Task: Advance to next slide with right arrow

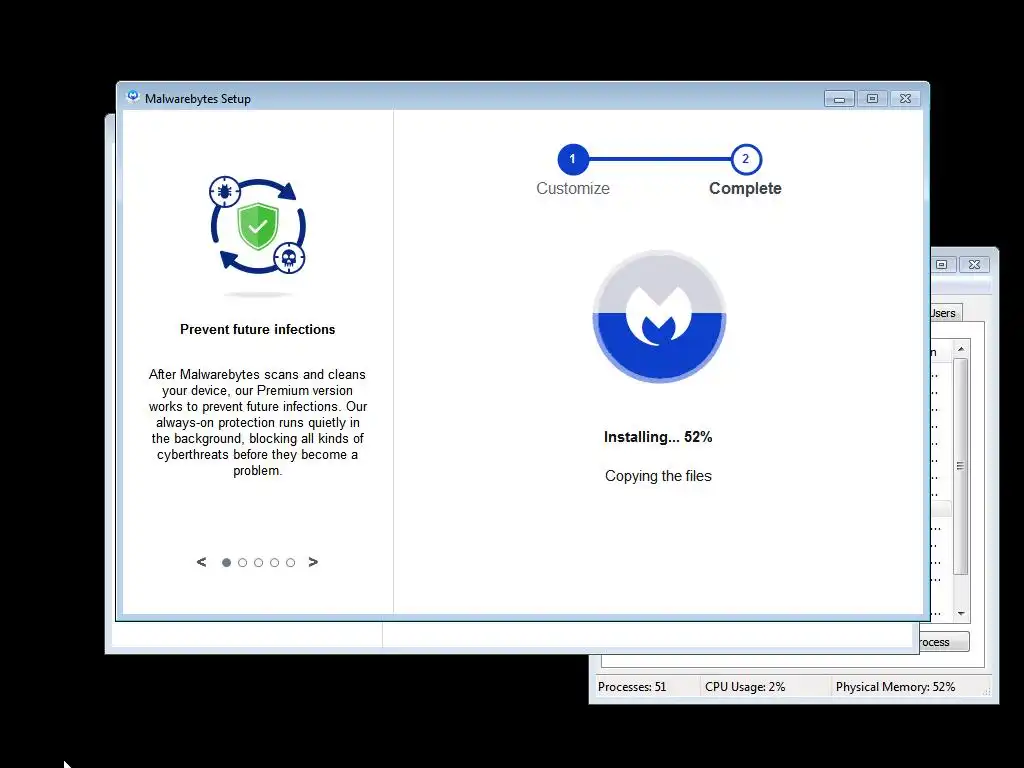Action: click(313, 562)
